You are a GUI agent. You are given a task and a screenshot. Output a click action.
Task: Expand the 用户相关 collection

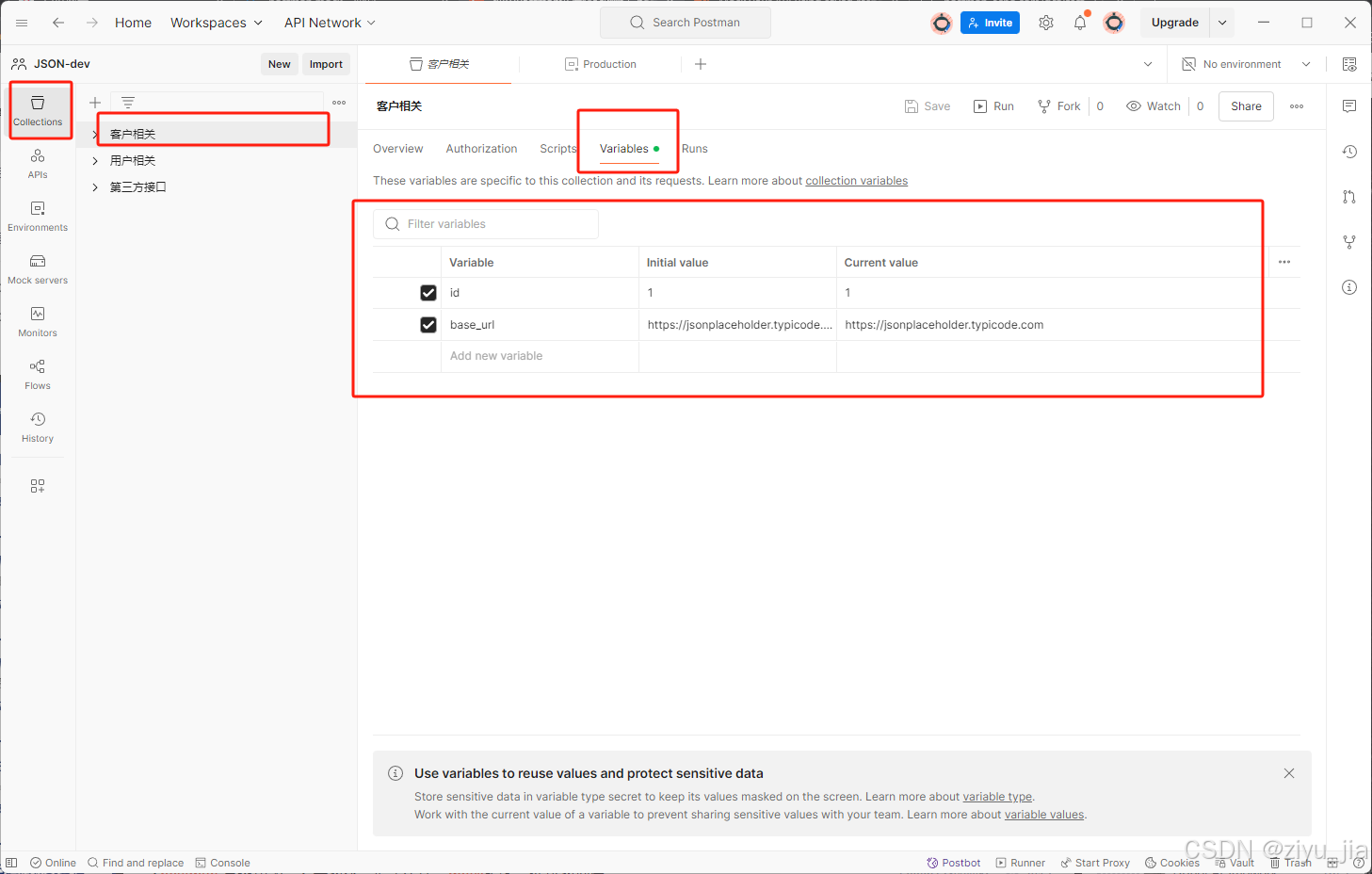[x=95, y=161]
